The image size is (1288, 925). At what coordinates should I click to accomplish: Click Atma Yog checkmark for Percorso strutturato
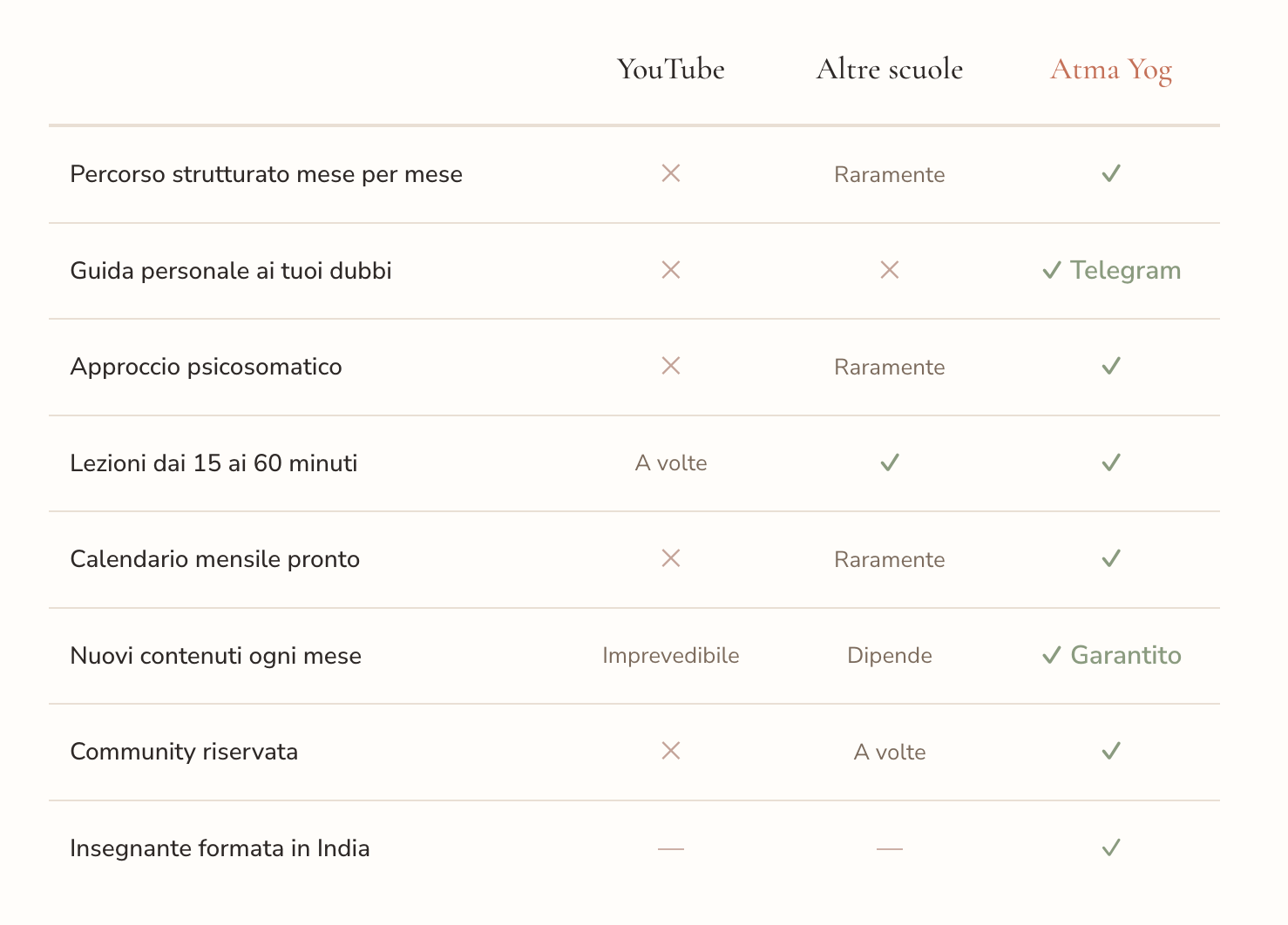click(1111, 173)
